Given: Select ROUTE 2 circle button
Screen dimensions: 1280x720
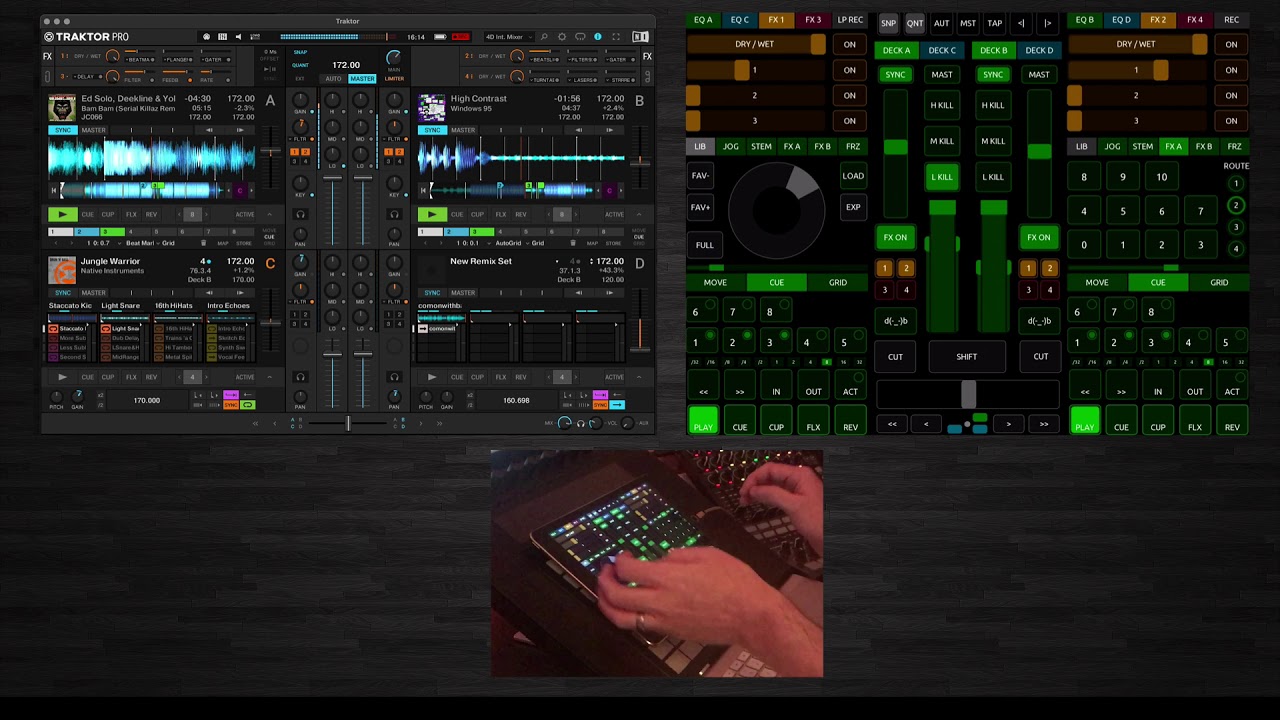Looking at the screenshot, I should (x=1236, y=205).
